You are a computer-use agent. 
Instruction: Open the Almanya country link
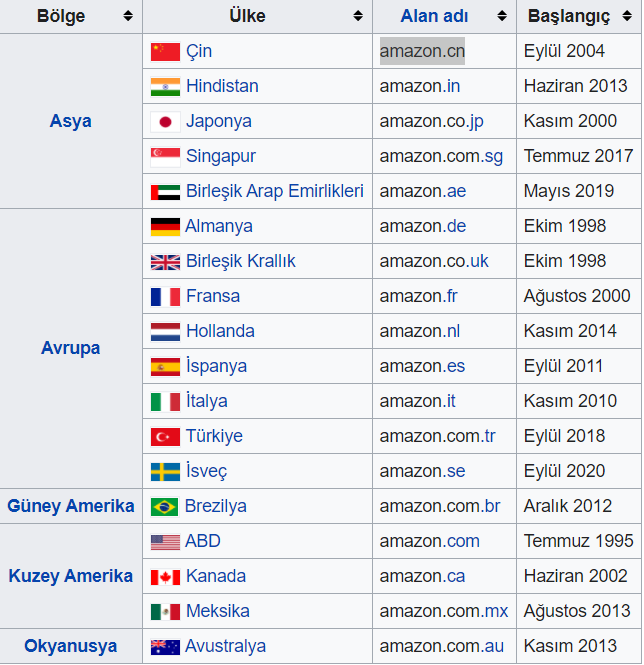pos(219,226)
